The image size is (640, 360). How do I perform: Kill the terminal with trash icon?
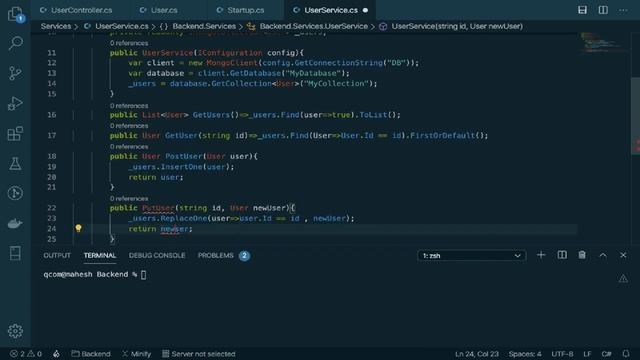pyautogui.click(x=582, y=255)
